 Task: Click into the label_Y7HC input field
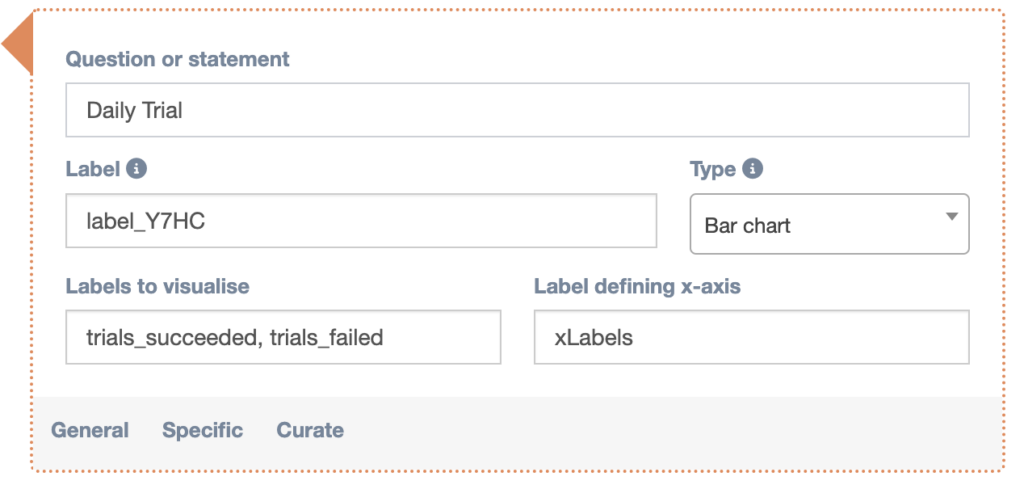coord(360,221)
